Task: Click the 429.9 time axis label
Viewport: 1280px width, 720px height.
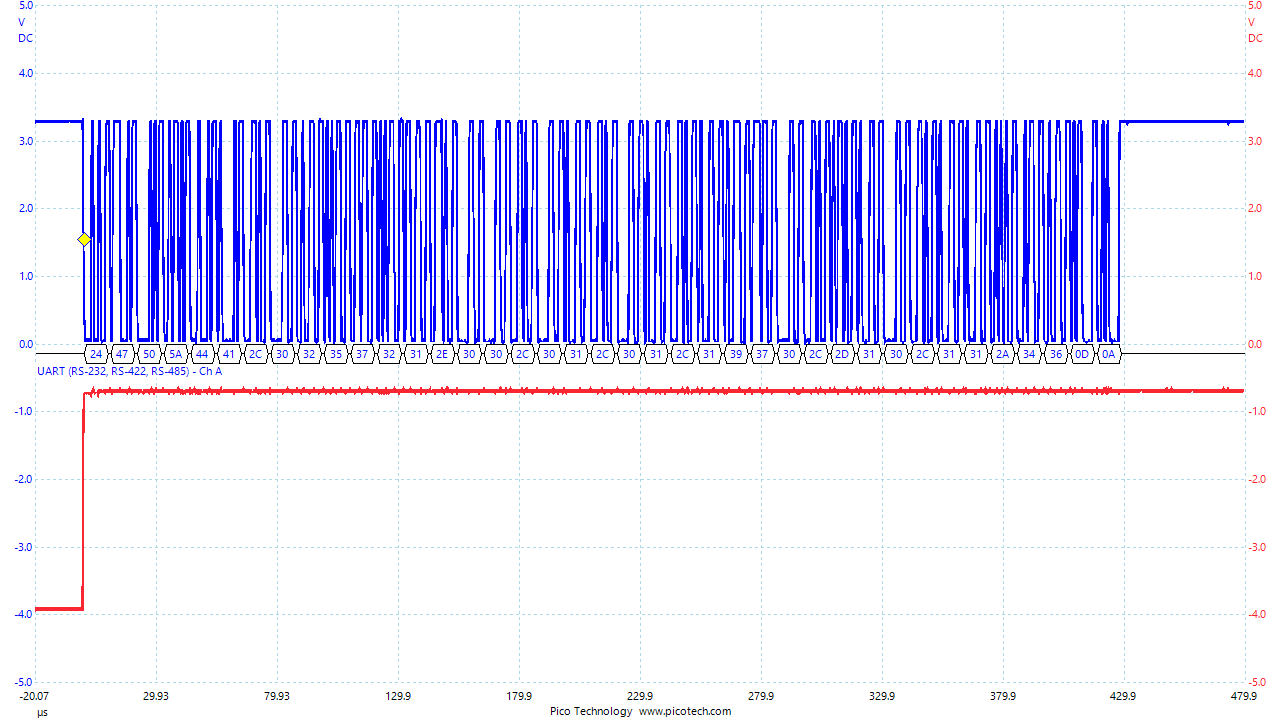Action: (x=1124, y=696)
